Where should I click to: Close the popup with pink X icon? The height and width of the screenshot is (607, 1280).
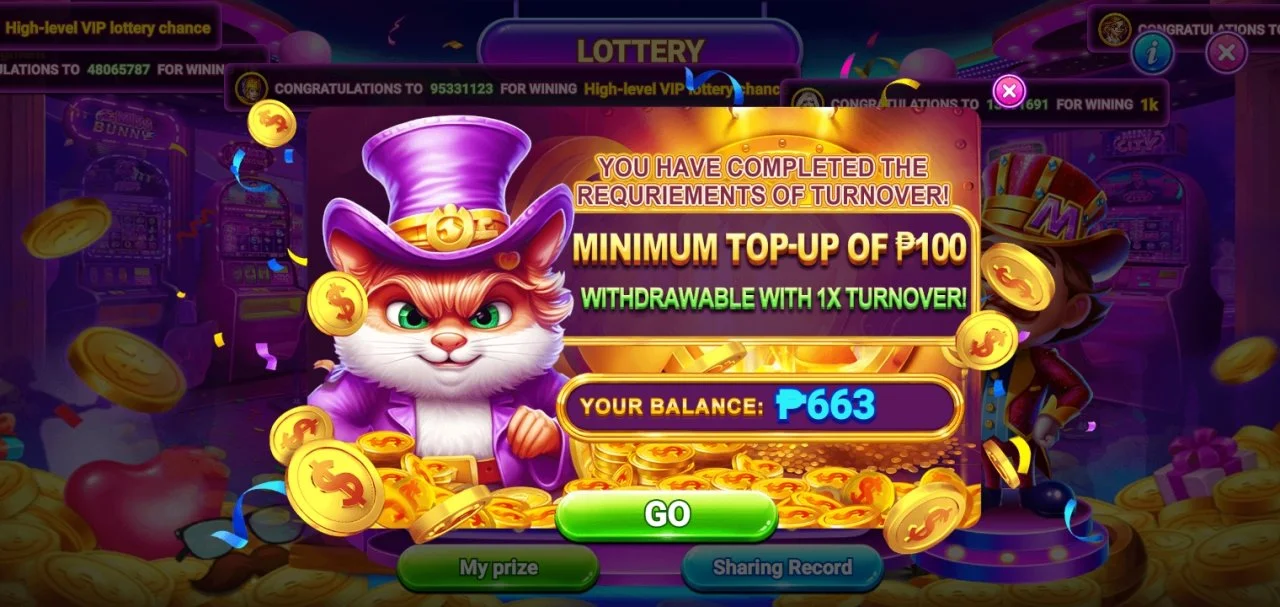pos(1009,92)
